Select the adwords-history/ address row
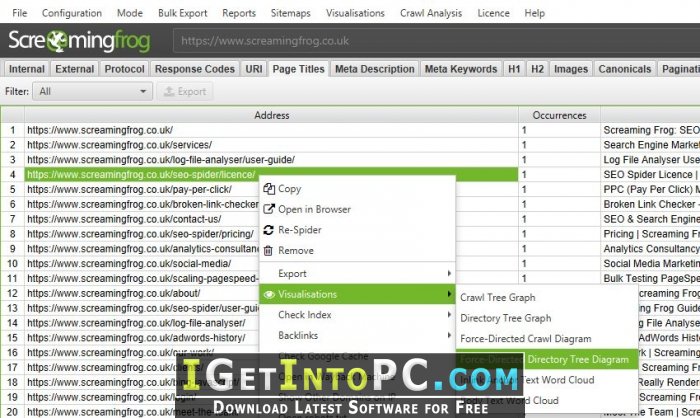The image size is (700, 418). [142, 338]
